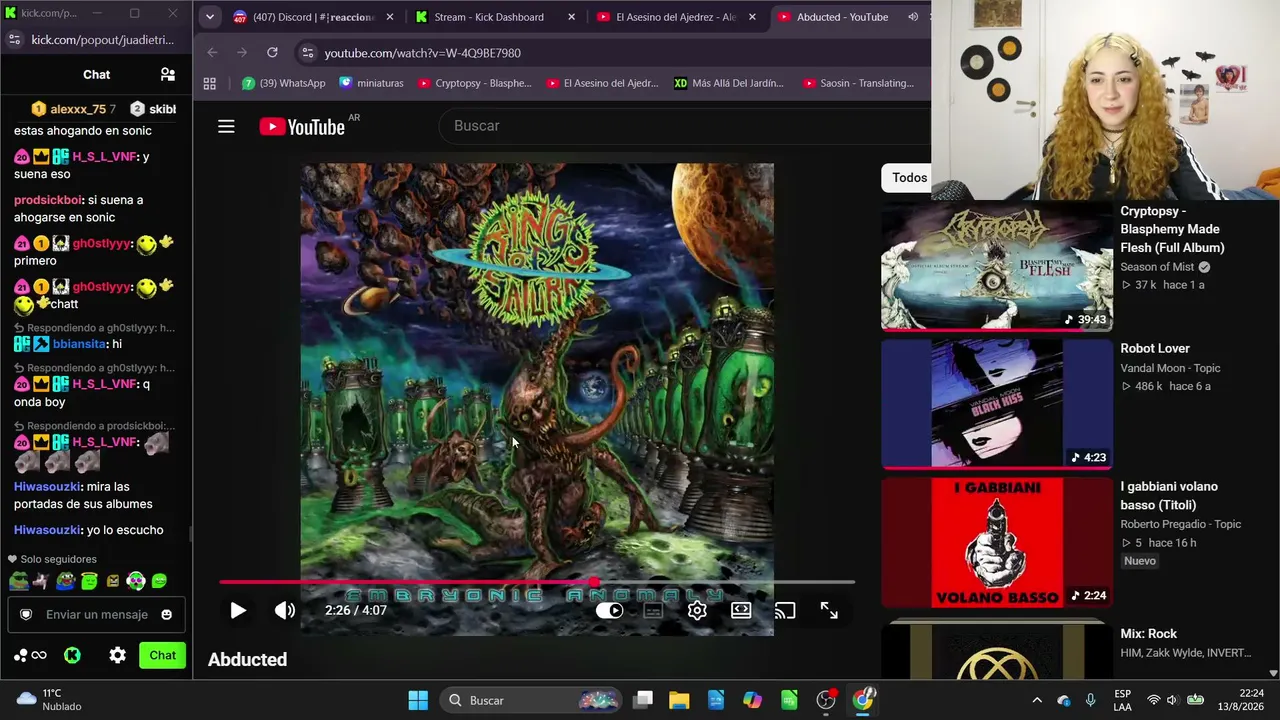This screenshot has width=1280, height=720.
Task: Select the Todos filter chip
Action: pos(909,178)
